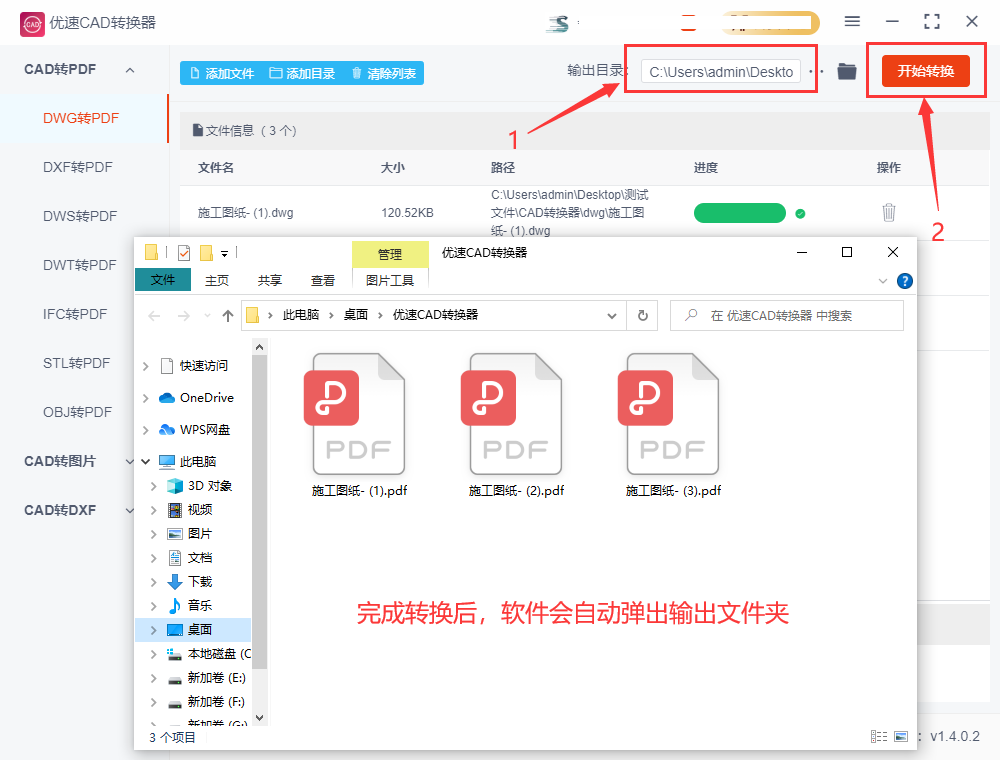Image resolution: width=1000 pixels, height=760 pixels.
Task: Collapse the 此电脑 tree node
Action: coord(145,461)
